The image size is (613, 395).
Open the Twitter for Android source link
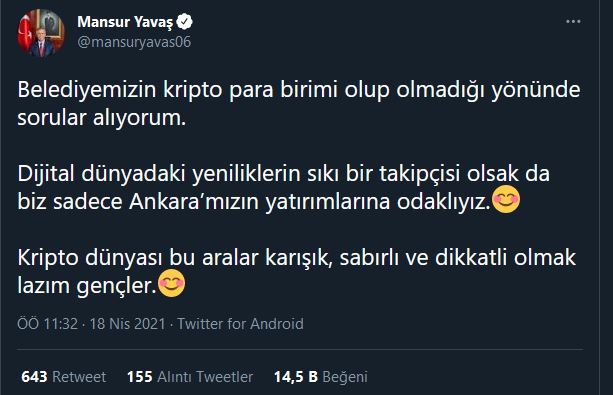coord(240,324)
